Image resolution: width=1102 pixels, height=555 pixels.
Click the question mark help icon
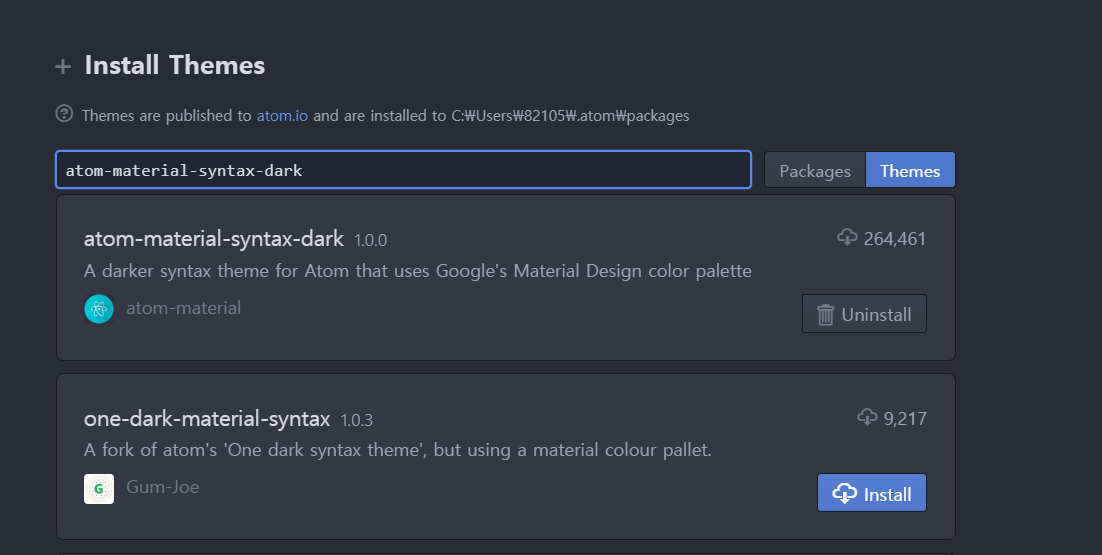tap(64, 113)
